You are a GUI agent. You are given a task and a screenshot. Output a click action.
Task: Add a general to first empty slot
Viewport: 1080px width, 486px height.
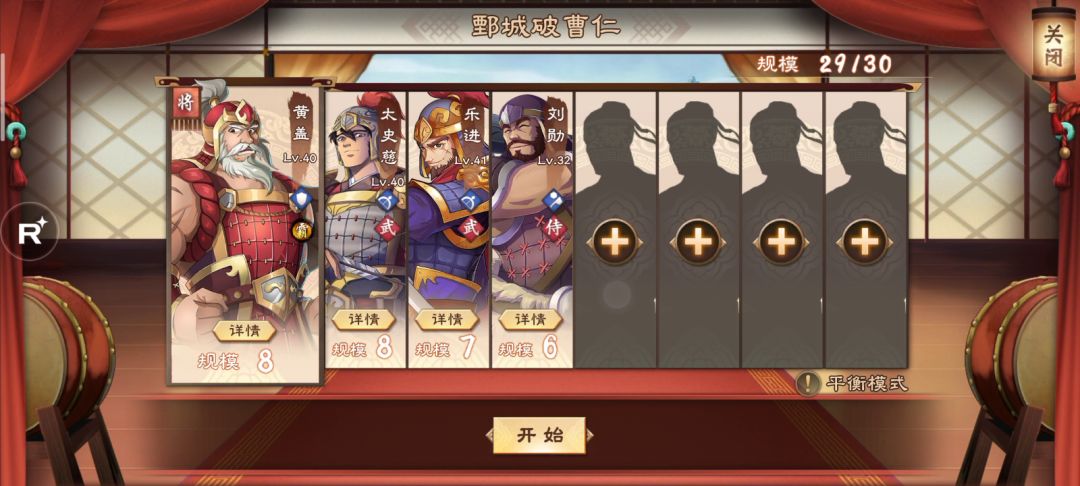point(615,242)
